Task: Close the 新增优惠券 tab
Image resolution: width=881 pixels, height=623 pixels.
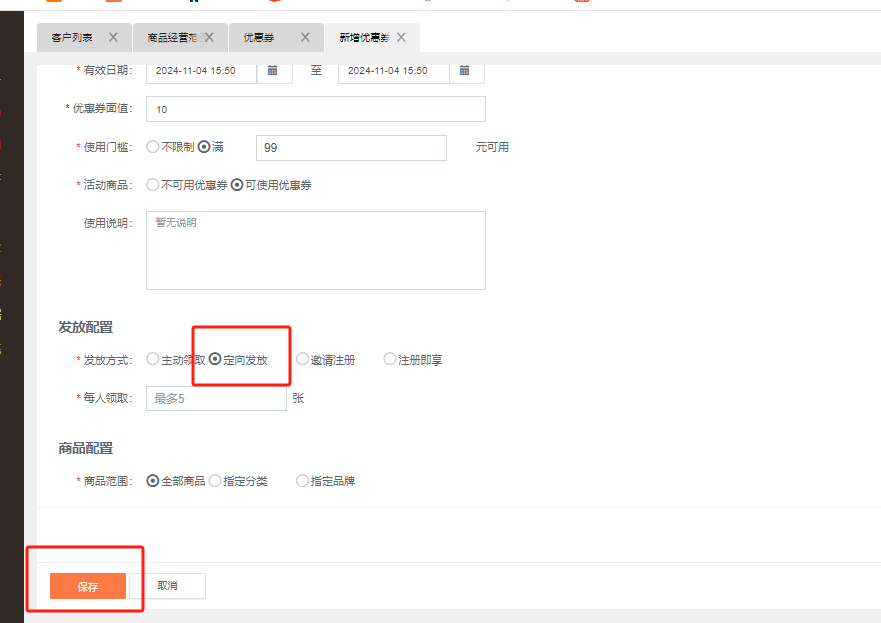Action: pos(401,37)
